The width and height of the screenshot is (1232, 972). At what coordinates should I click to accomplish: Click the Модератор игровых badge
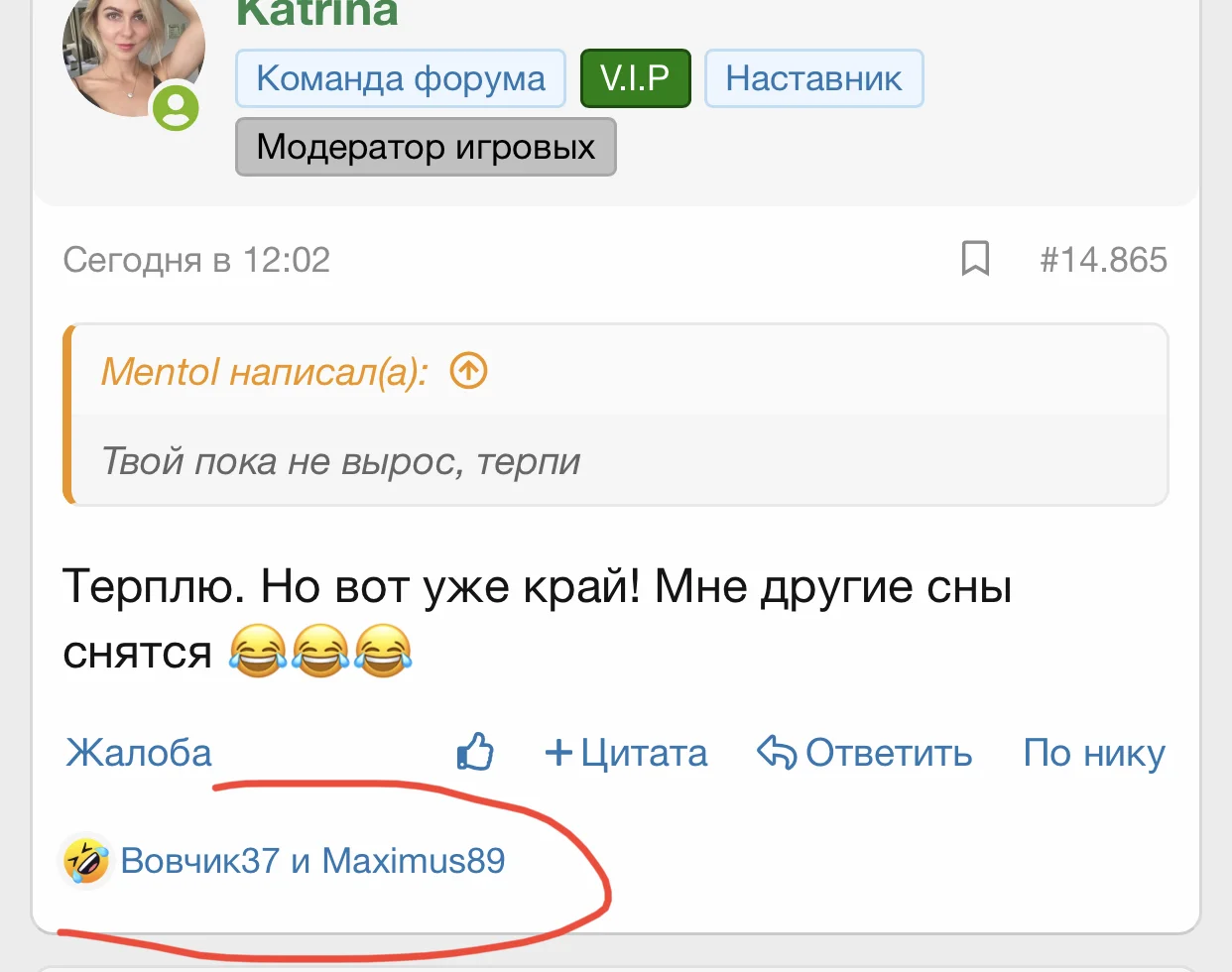(426, 147)
